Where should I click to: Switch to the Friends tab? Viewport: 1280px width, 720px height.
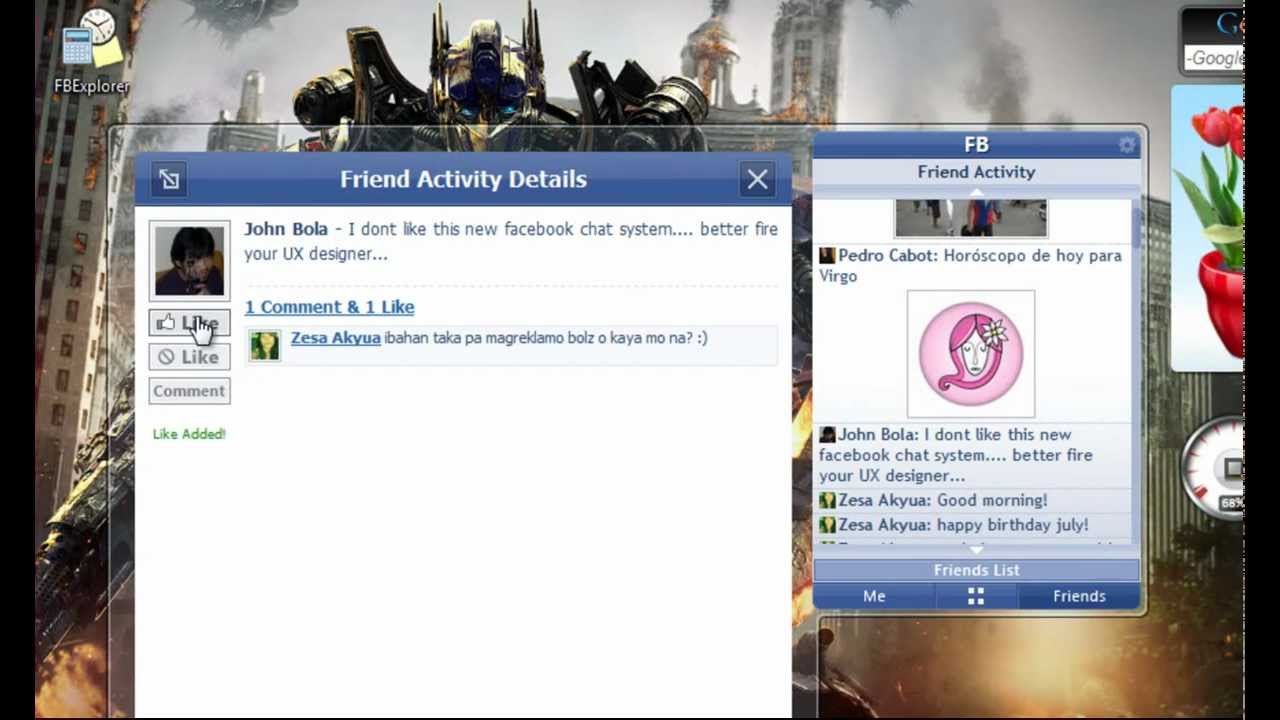[x=1079, y=596]
